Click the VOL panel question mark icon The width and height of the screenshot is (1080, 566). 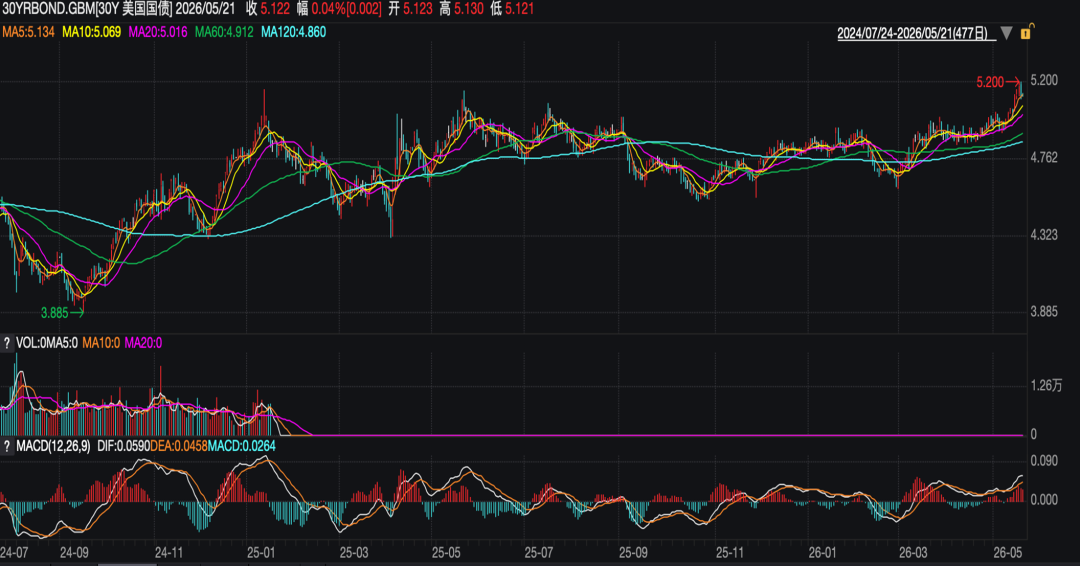[x=7, y=343]
